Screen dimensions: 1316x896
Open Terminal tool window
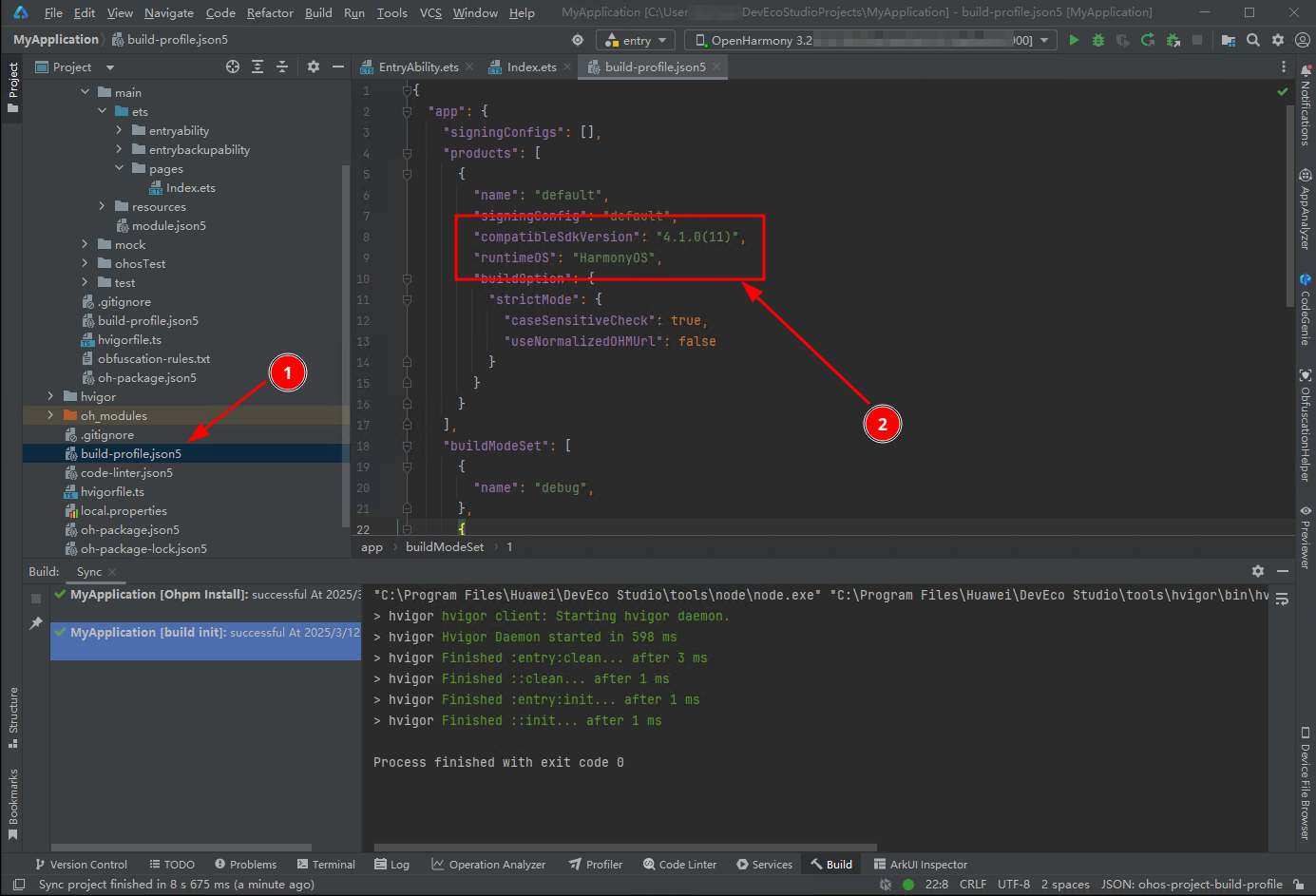point(326,865)
